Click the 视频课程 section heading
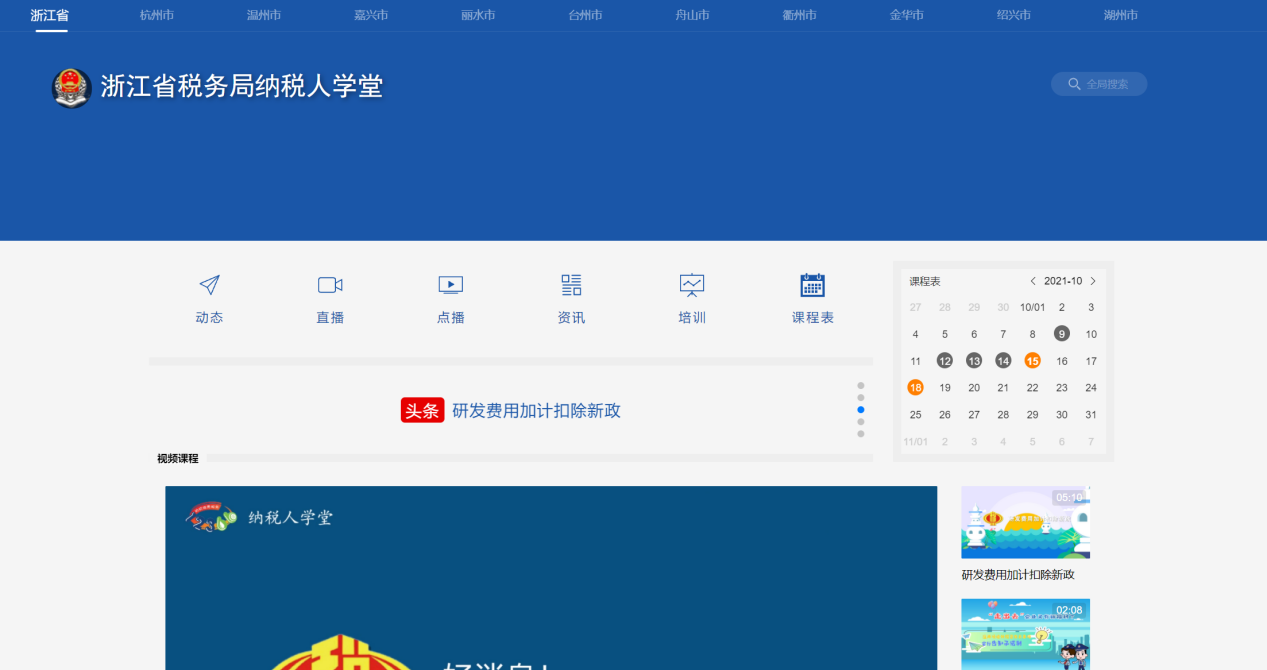Viewport: 1267px width, 670px height. (178, 459)
